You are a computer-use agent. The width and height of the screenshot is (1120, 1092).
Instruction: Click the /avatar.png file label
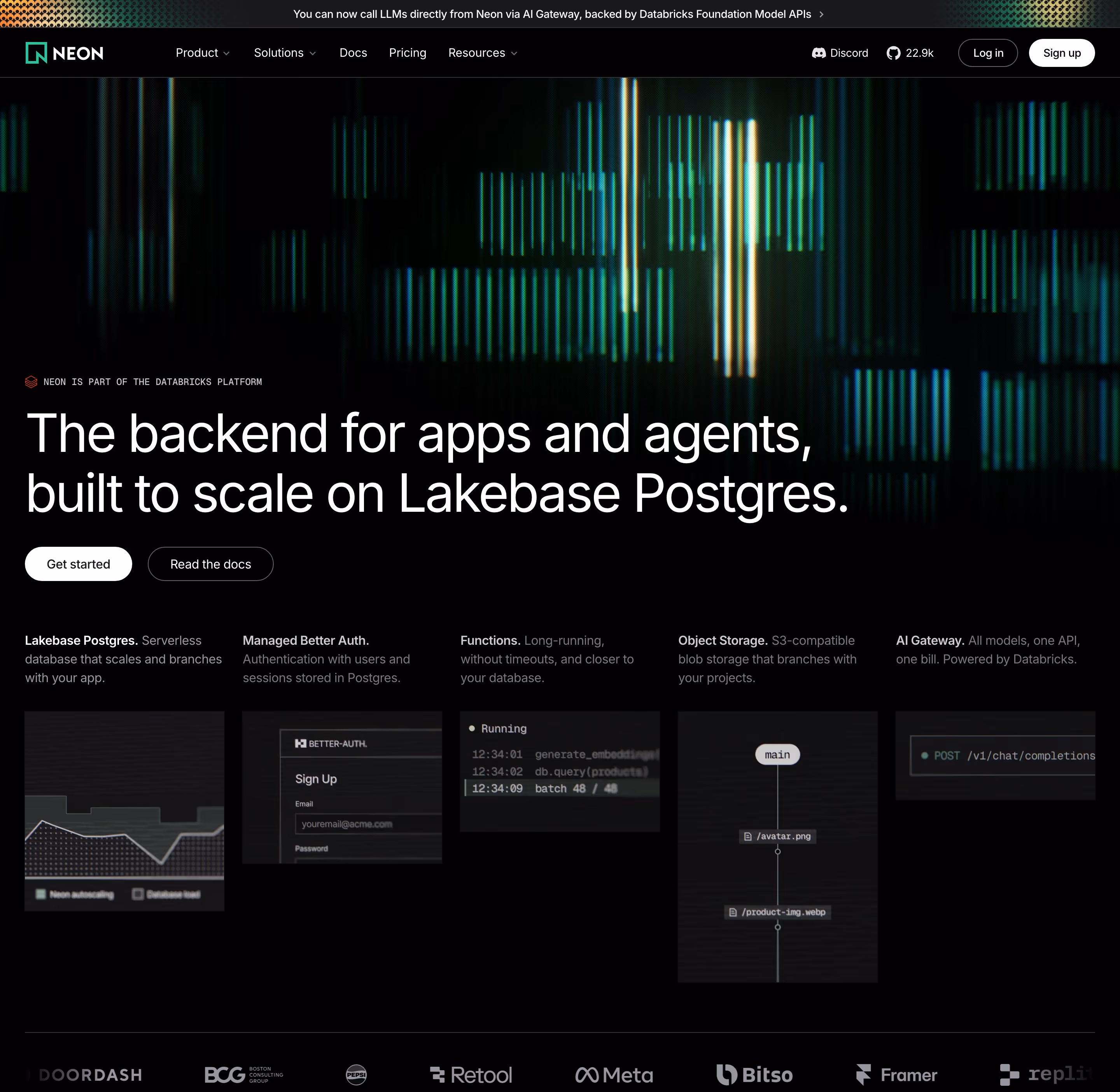(x=778, y=836)
